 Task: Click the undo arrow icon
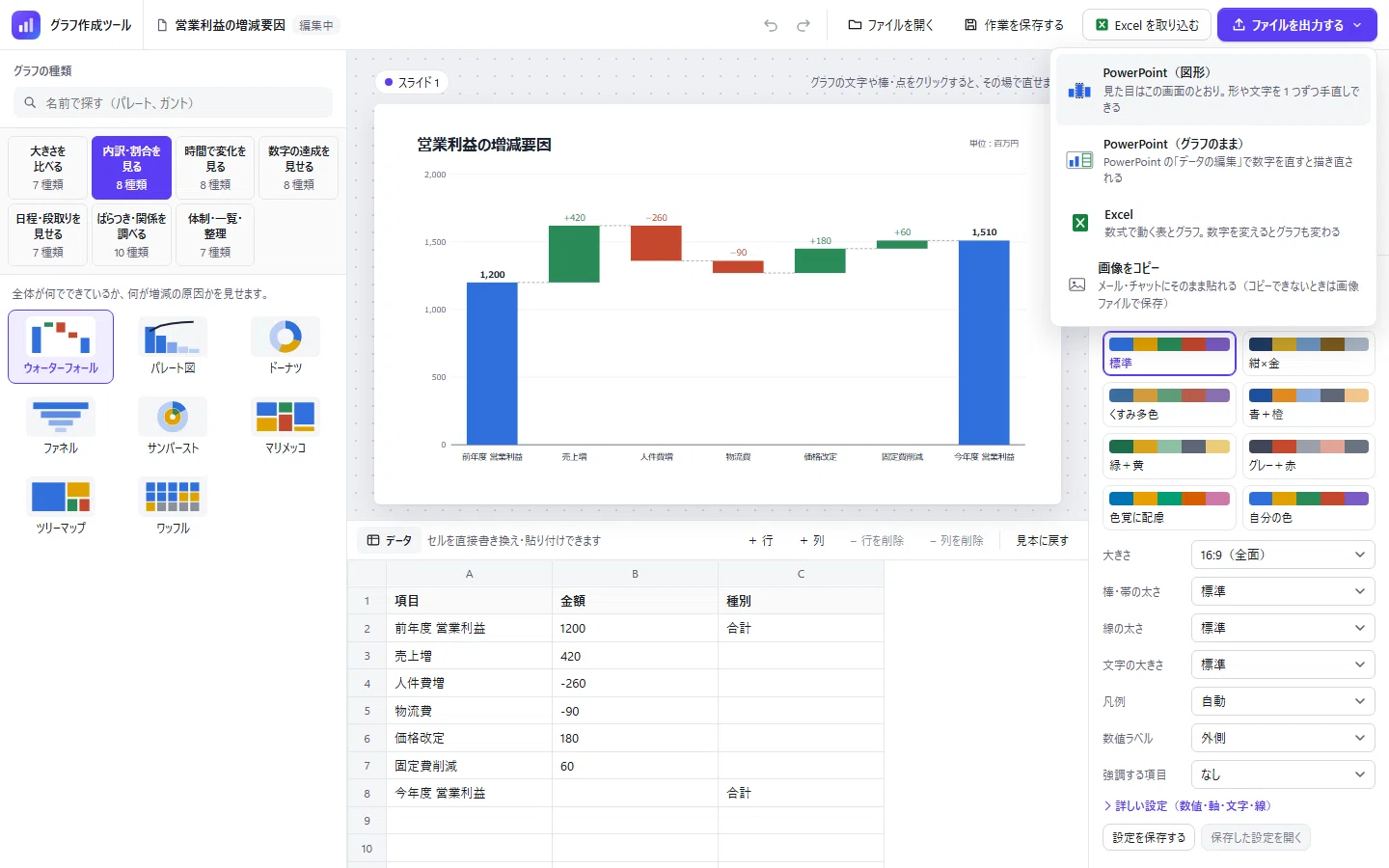(x=771, y=25)
